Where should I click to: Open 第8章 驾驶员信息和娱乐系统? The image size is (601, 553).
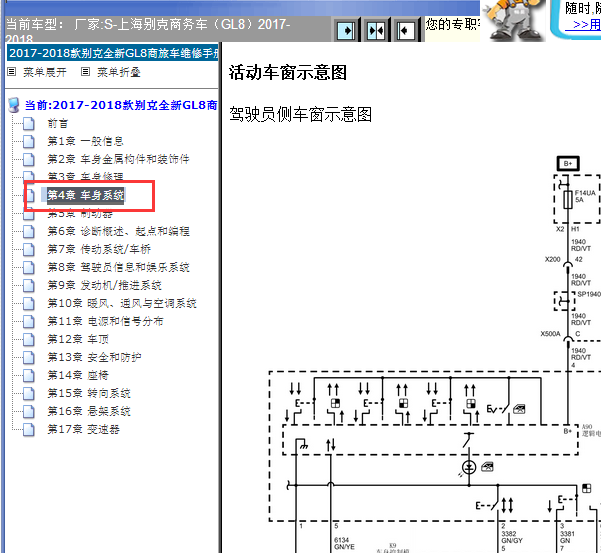[x=118, y=267]
